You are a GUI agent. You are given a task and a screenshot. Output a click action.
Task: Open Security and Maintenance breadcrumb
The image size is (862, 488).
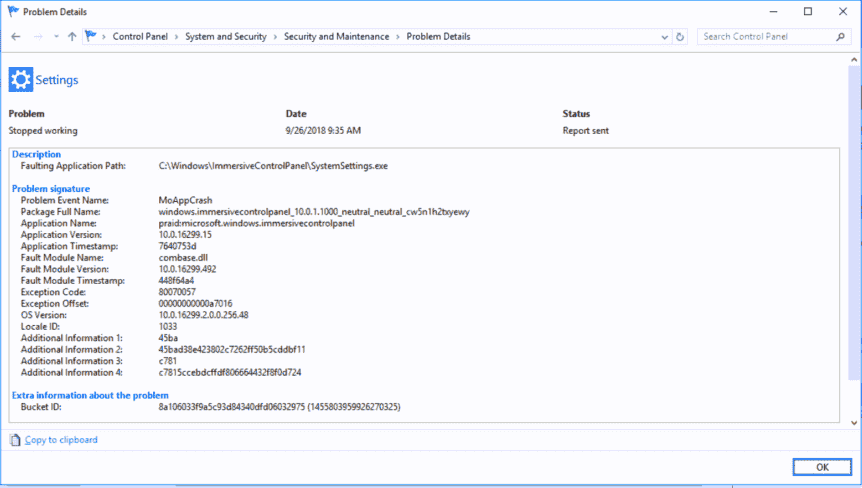(x=336, y=37)
